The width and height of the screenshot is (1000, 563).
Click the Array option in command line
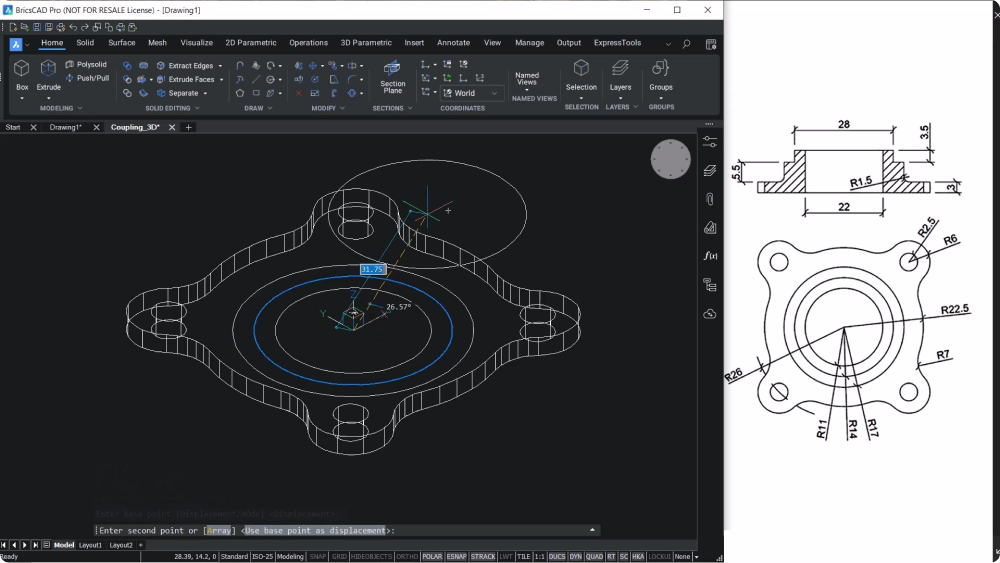click(x=220, y=530)
